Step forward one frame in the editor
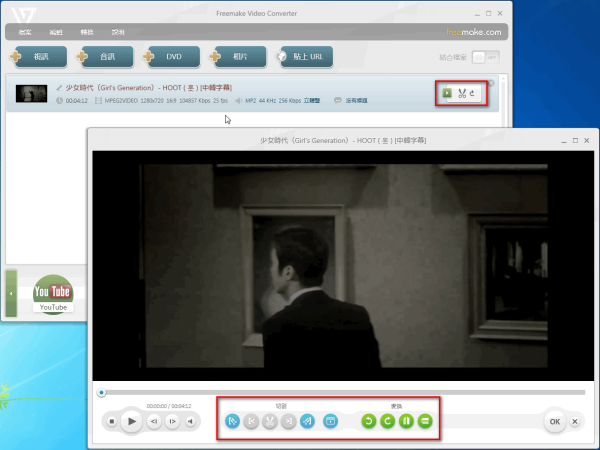Viewport: 600px width, 450px height. point(172,421)
